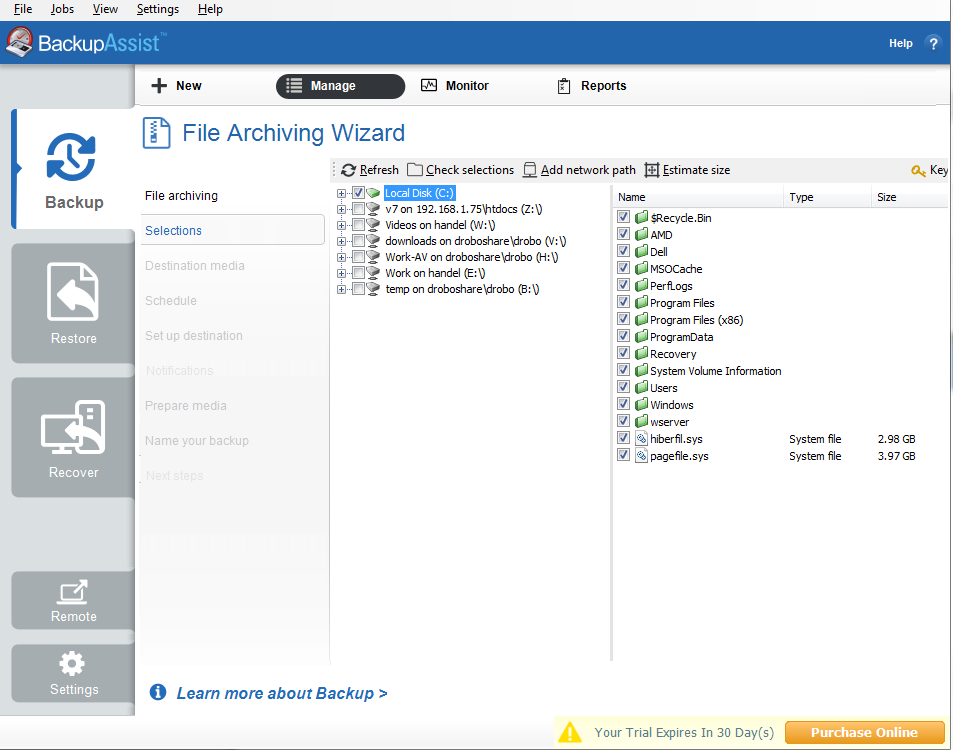Viewport: 953px width, 750px height.
Task: Check the v7 on 192.168.1.75 (Z:) checkbox
Action: 359,209
